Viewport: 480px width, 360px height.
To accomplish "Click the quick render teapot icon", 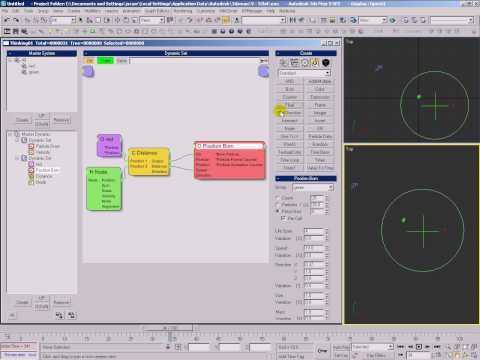I will (393, 20).
